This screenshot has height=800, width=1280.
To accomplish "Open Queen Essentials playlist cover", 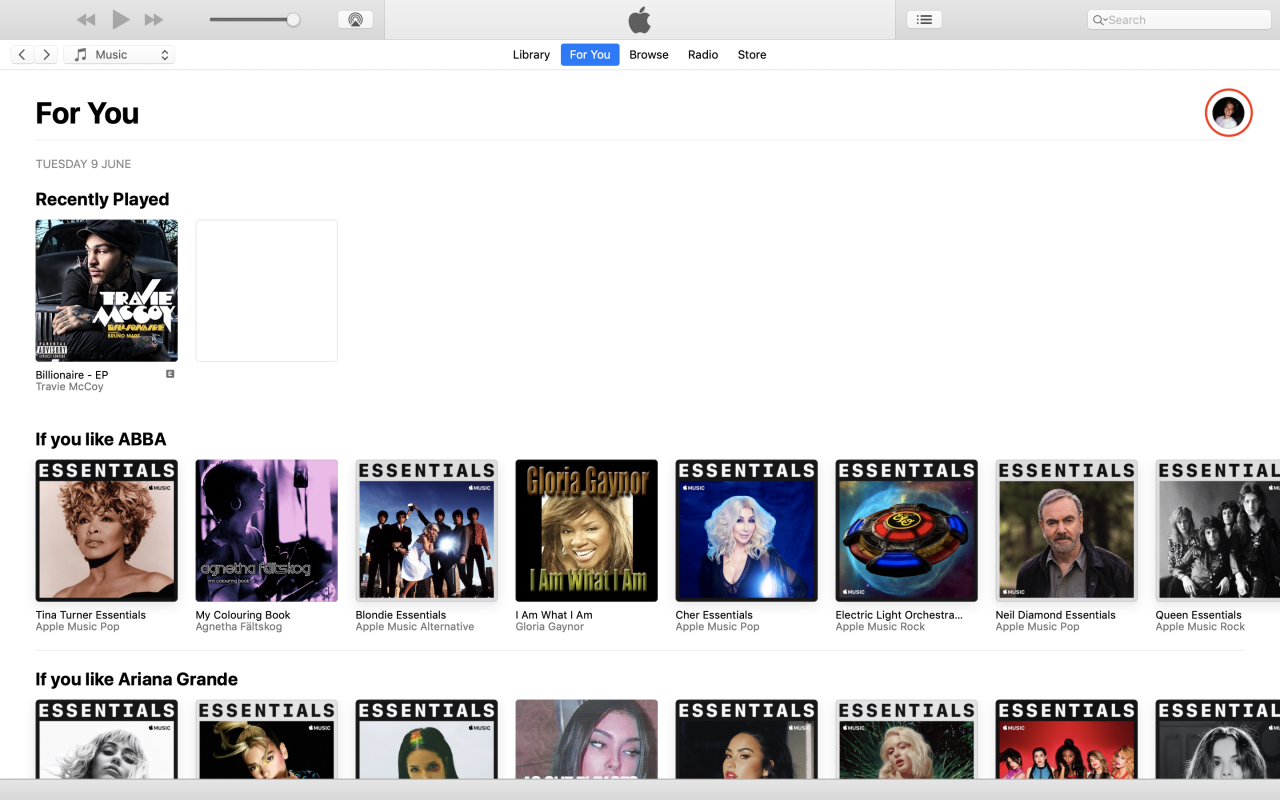I will 1218,531.
